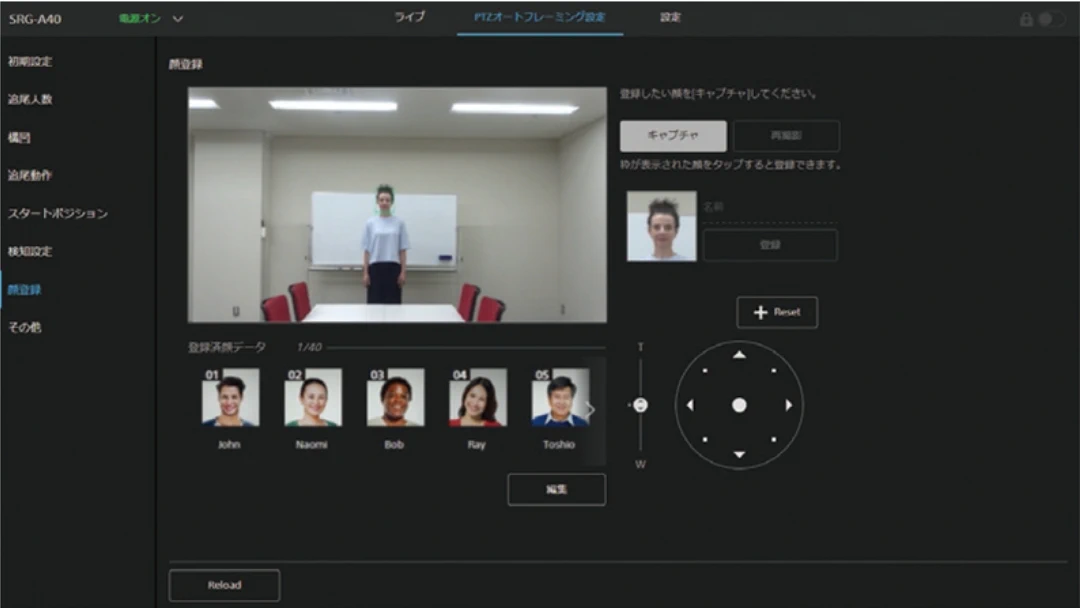This screenshot has height=608, width=1080.
Task: Click the center dot of the PTZ joystick
Action: [x=739, y=405]
